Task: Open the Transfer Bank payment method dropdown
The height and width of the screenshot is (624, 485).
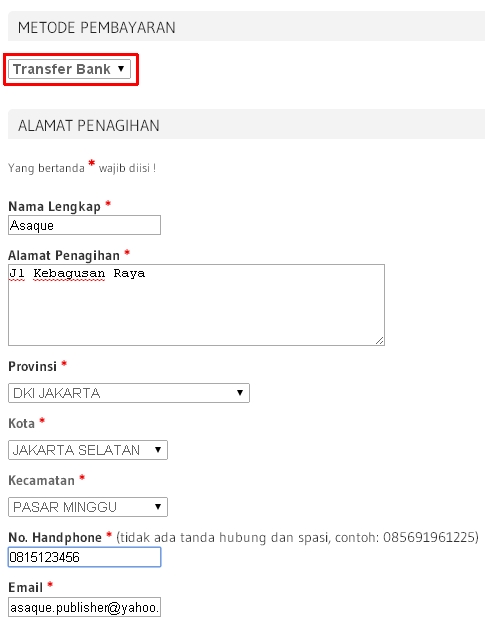Action: tap(69, 69)
